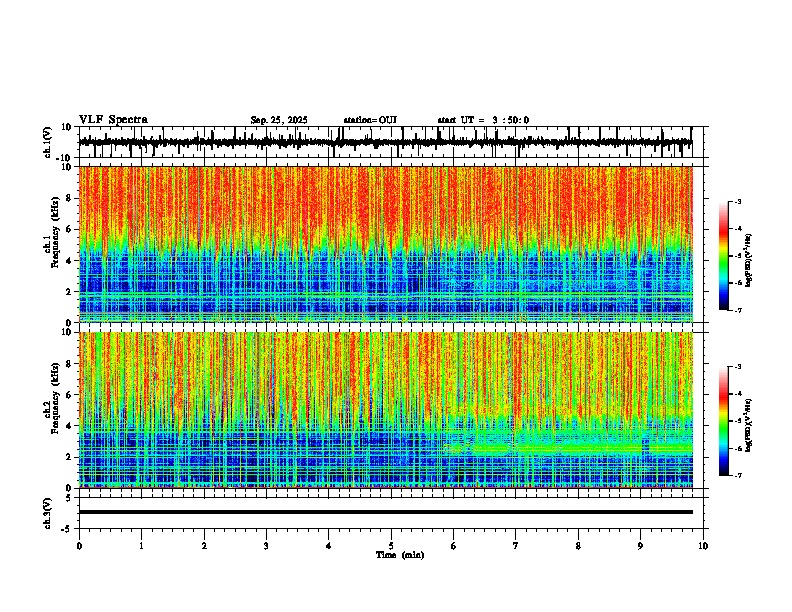Click the time axis tick label "0"
The width and height of the screenshot is (792, 612).
click(x=79, y=546)
